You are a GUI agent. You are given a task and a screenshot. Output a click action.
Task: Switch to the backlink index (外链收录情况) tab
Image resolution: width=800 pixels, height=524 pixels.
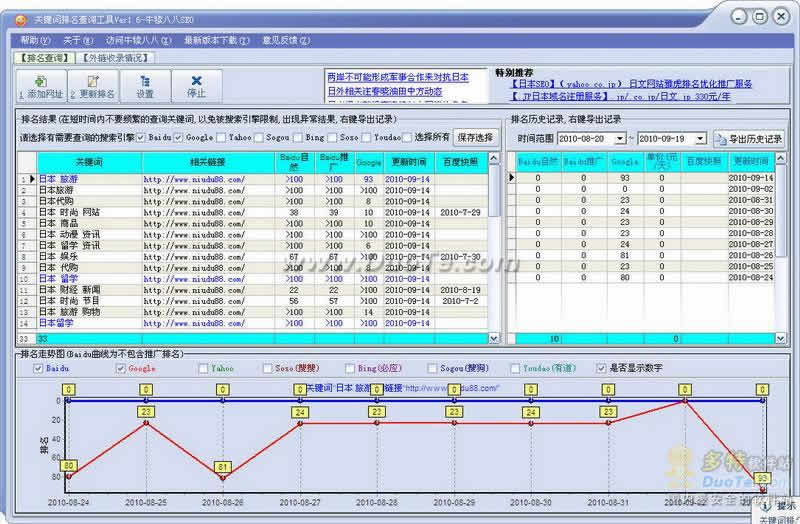click(115, 58)
